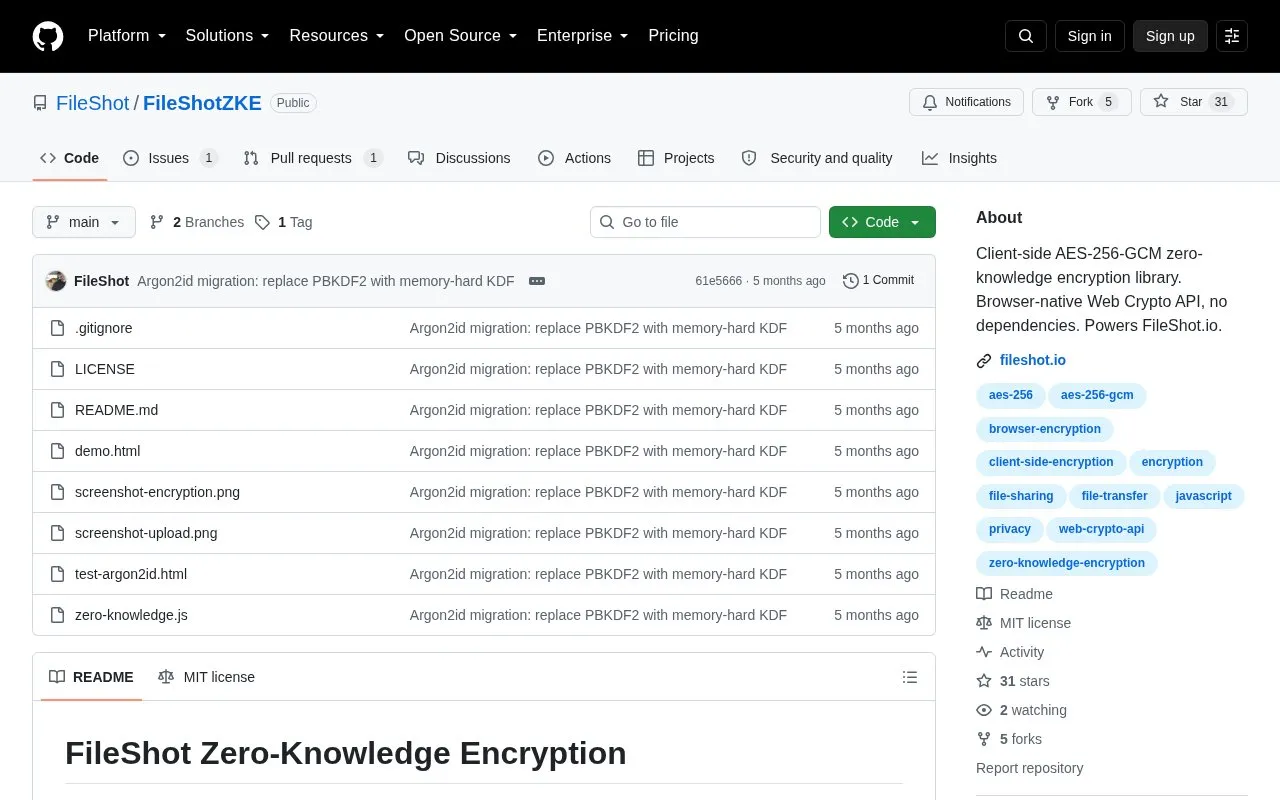The width and height of the screenshot is (1280, 800).
Task: Star the FileShotZKE repository
Action: [x=1194, y=102]
